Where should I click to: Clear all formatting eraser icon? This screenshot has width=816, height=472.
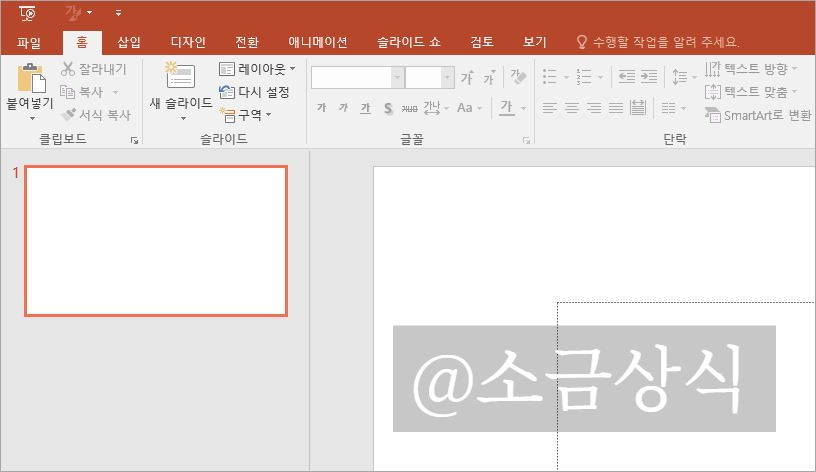tap(518, 77)
